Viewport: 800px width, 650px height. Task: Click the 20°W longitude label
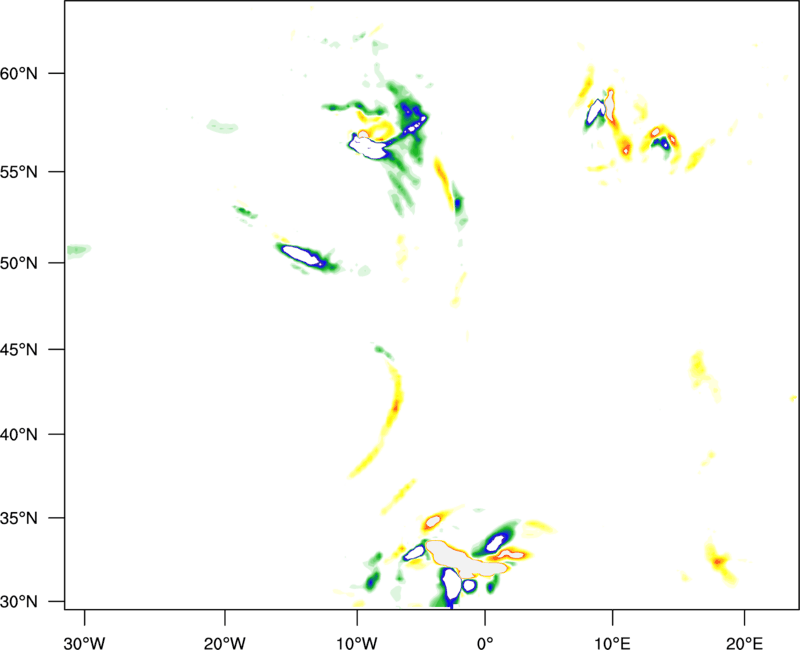tap(225, 643)
